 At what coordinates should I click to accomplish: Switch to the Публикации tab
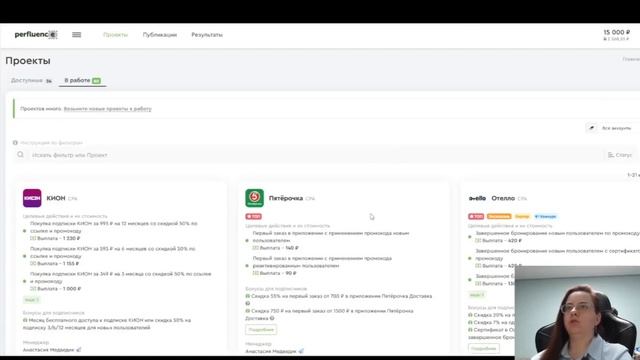coord(160,35)
